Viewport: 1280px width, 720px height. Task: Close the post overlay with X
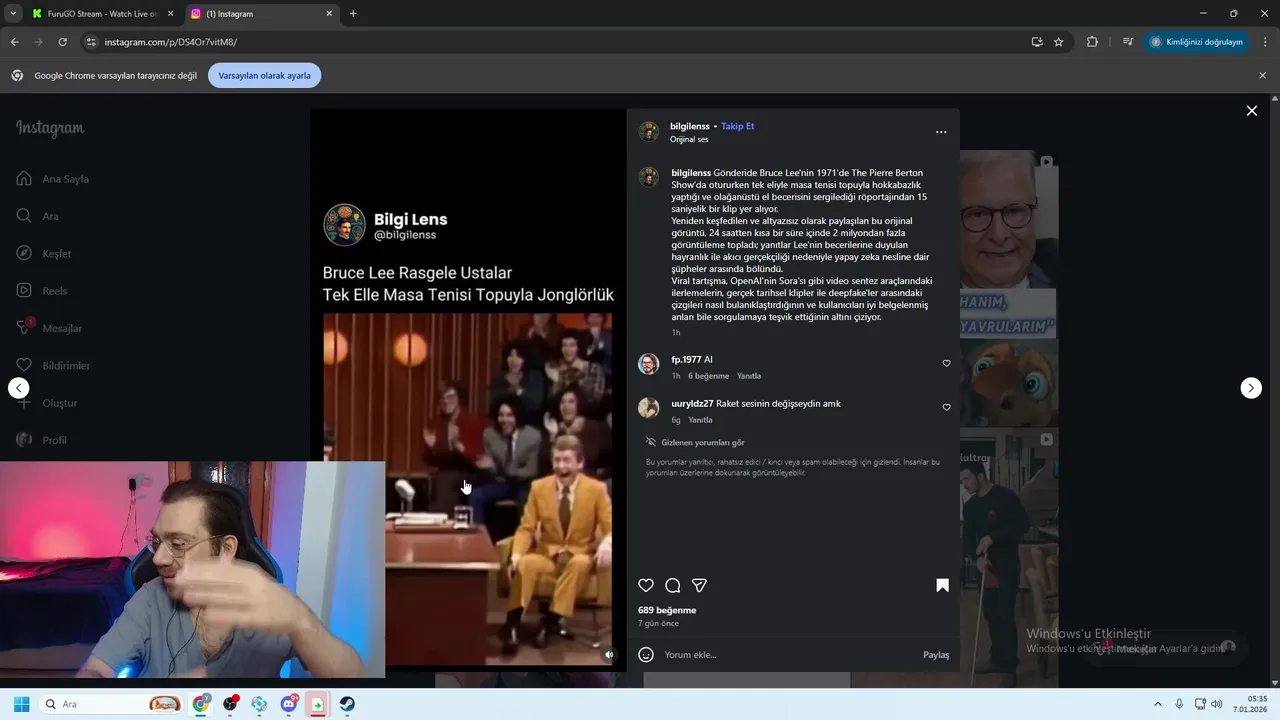click(x=1251, y=111)
